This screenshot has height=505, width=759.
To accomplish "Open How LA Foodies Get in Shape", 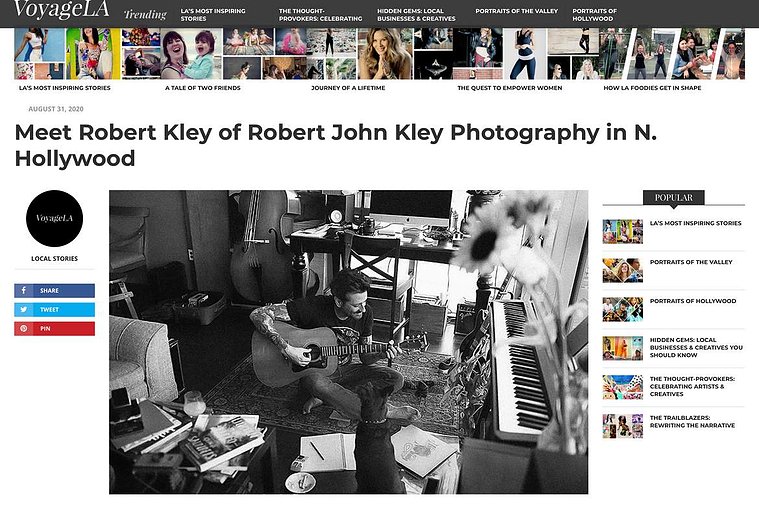I will click(652, 88).
